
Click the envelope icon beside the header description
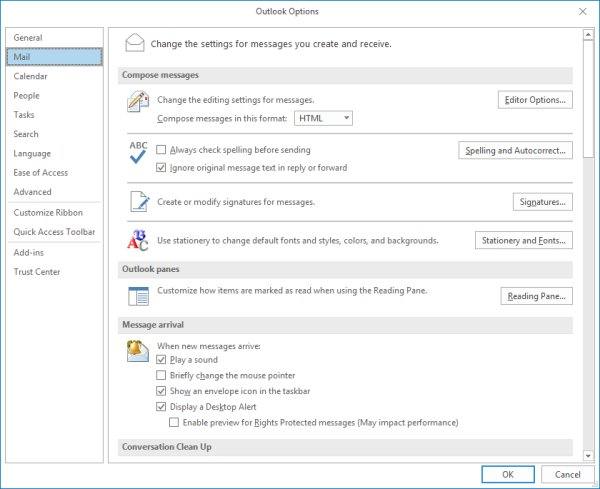135,43
